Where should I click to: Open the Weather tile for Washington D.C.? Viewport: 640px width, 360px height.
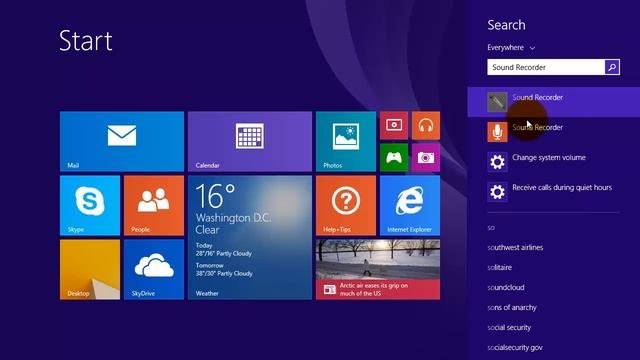click(x=250, y=238)
